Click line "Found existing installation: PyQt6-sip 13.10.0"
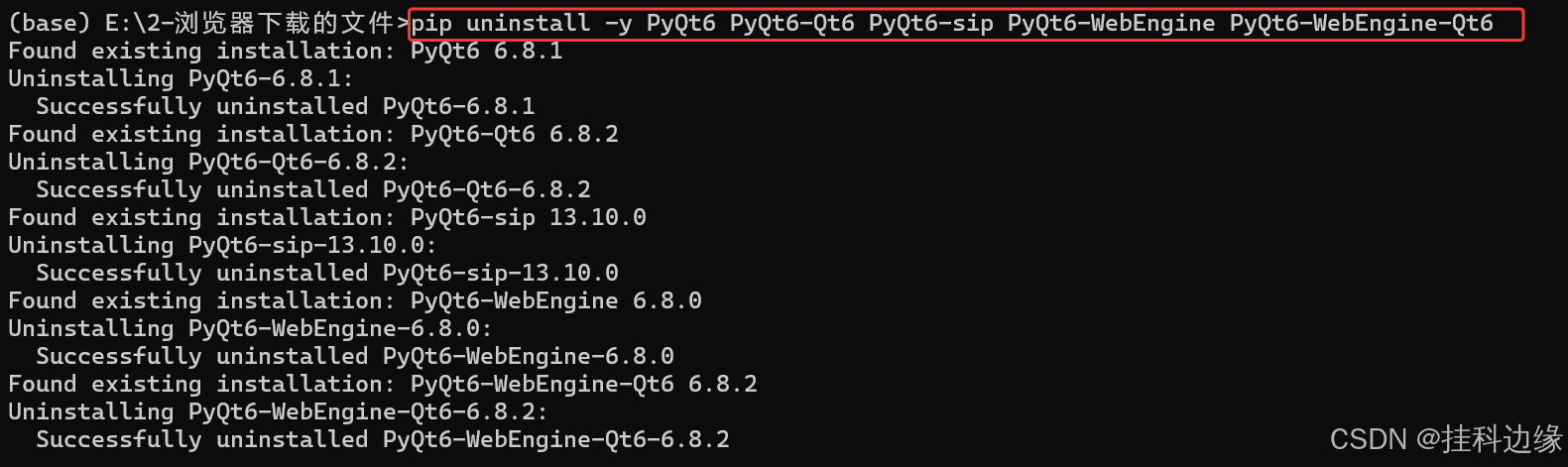This screenshot has width=1568, height=467. pos(327,217)
